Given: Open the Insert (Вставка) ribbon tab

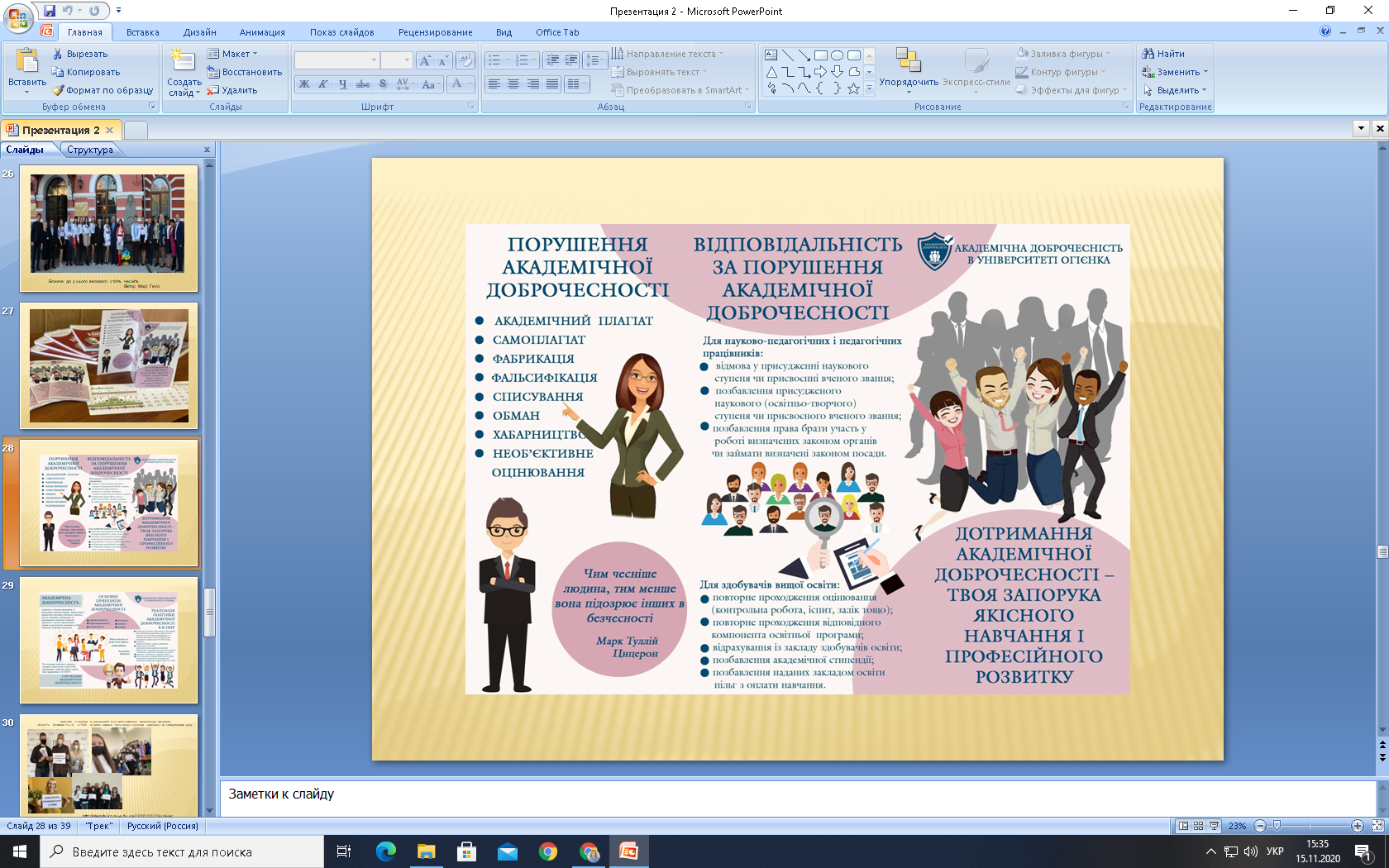Looking at the screenshot, I should point(142,32).
